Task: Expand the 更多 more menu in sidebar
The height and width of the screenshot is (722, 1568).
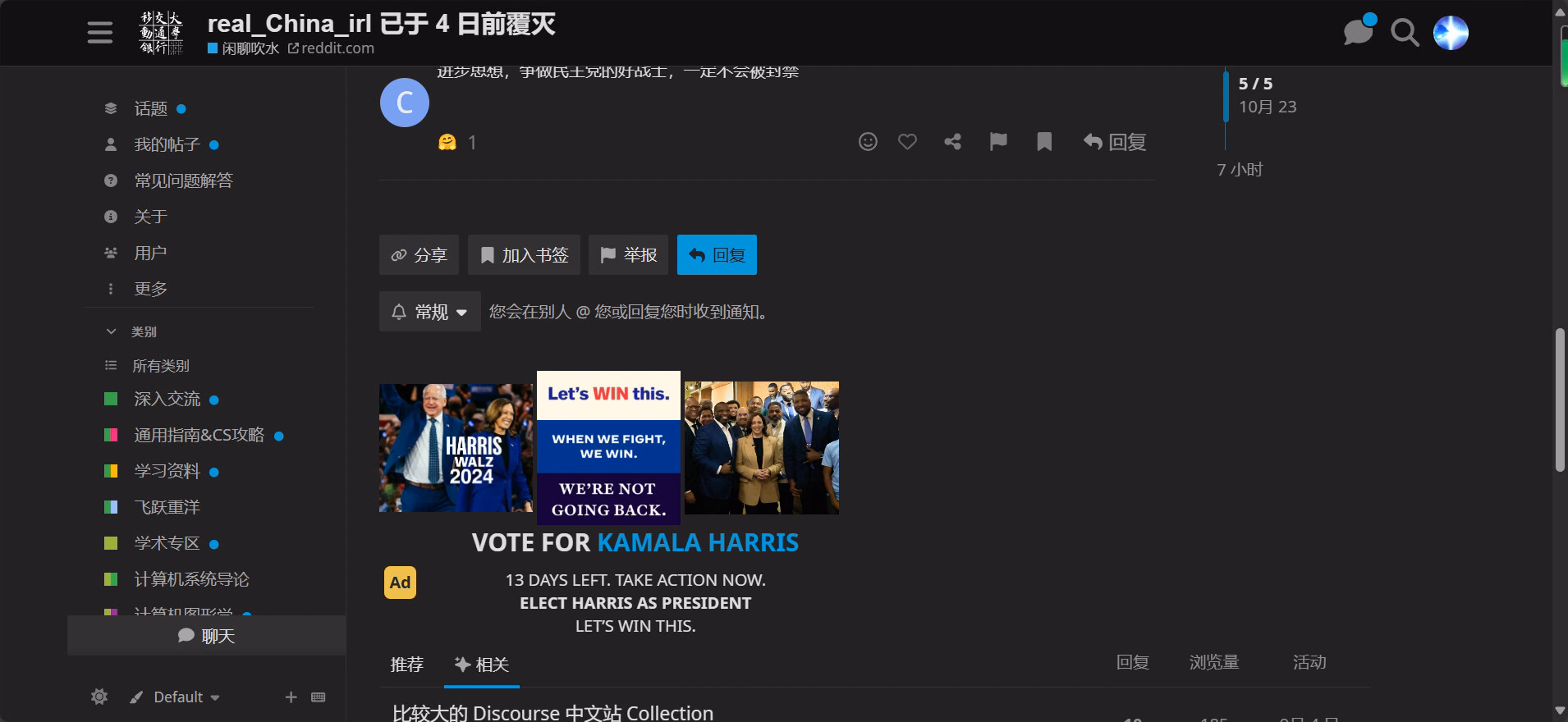Action: coord(150,289)
